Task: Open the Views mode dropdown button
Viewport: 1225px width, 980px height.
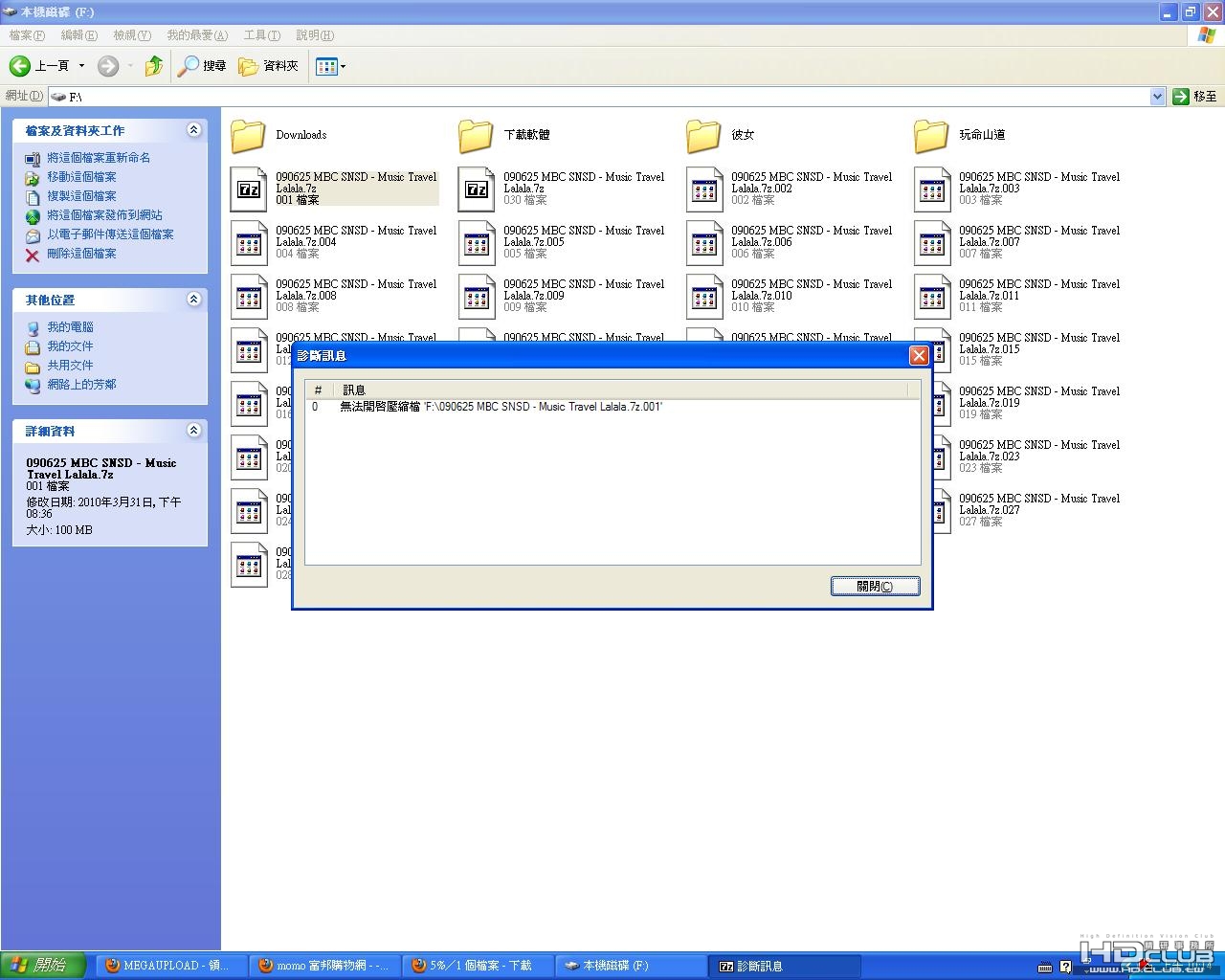Action: (331, 66)
